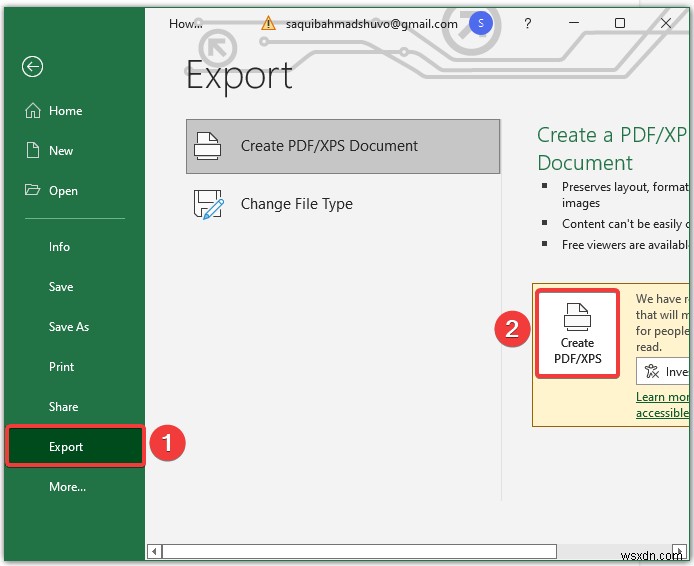Minimize the Excel window
The height and width of the screenshot is (566, 694).
coord(574,23)
